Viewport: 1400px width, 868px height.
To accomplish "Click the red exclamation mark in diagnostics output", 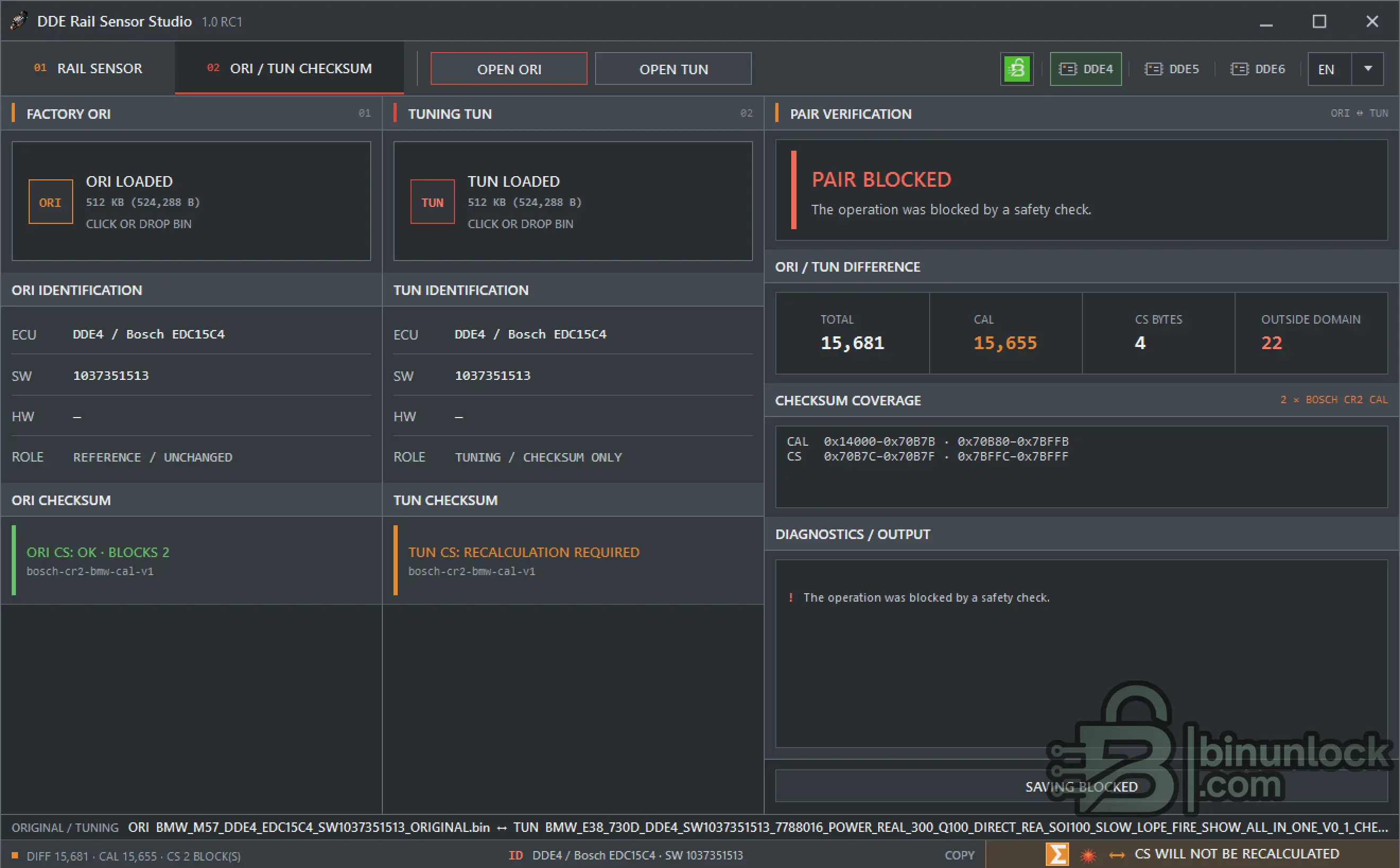I will (791, 597).
